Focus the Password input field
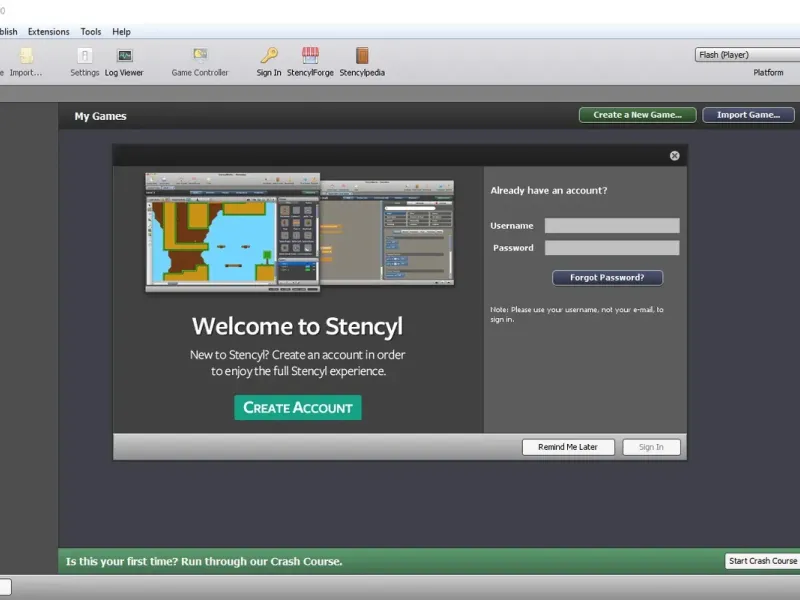Image resolution: width=800 pixels, height=600 pixels. pyautogui.click(x=612, y=248)
